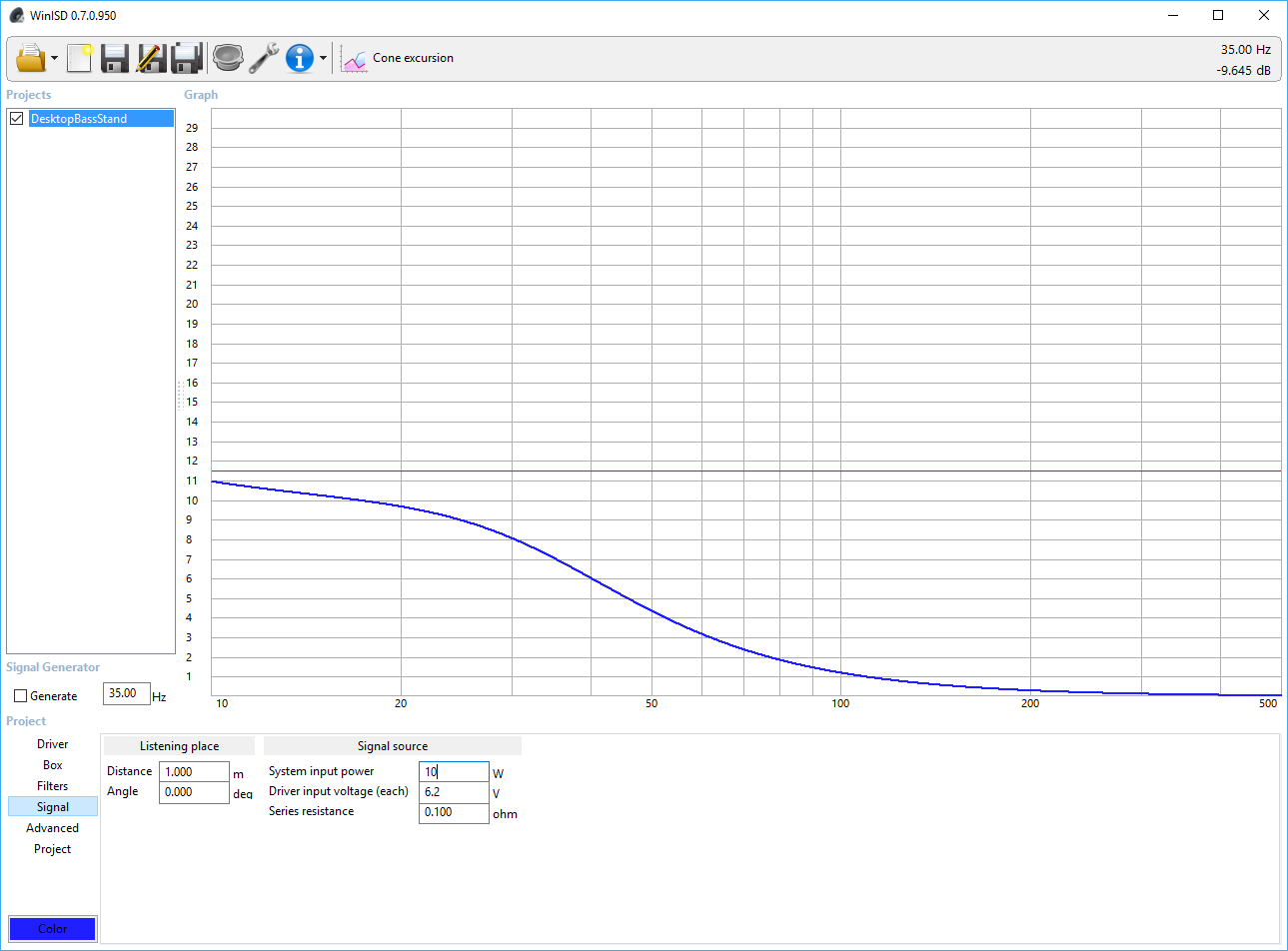Switch to the Box tab
This screenshot has height=951, width=1288.
tap(53, 765)
